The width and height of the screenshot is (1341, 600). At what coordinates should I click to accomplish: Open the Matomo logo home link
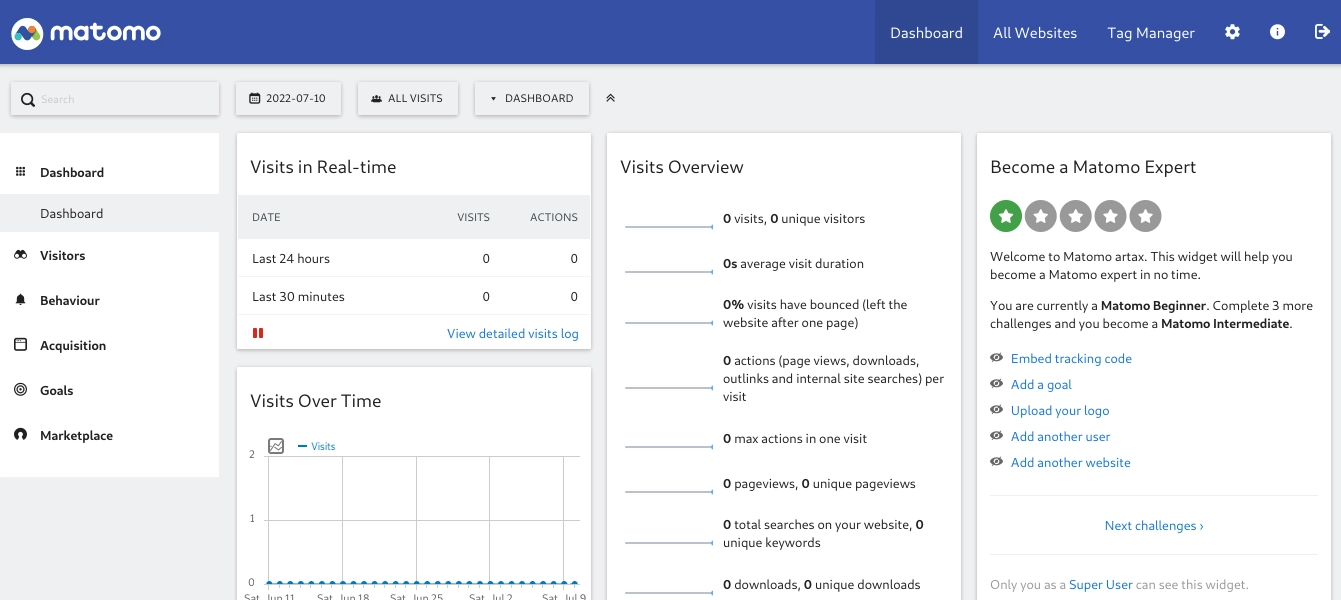click(86, 32)
